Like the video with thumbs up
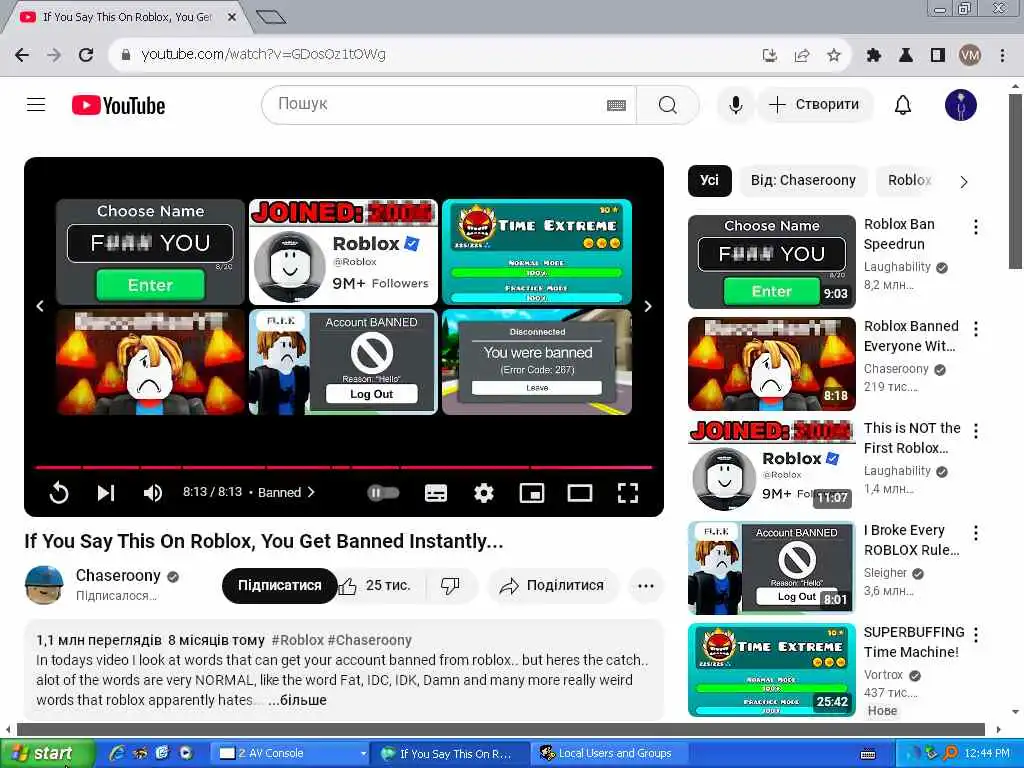The image size is (1024, 768). (x=379, y=586)
